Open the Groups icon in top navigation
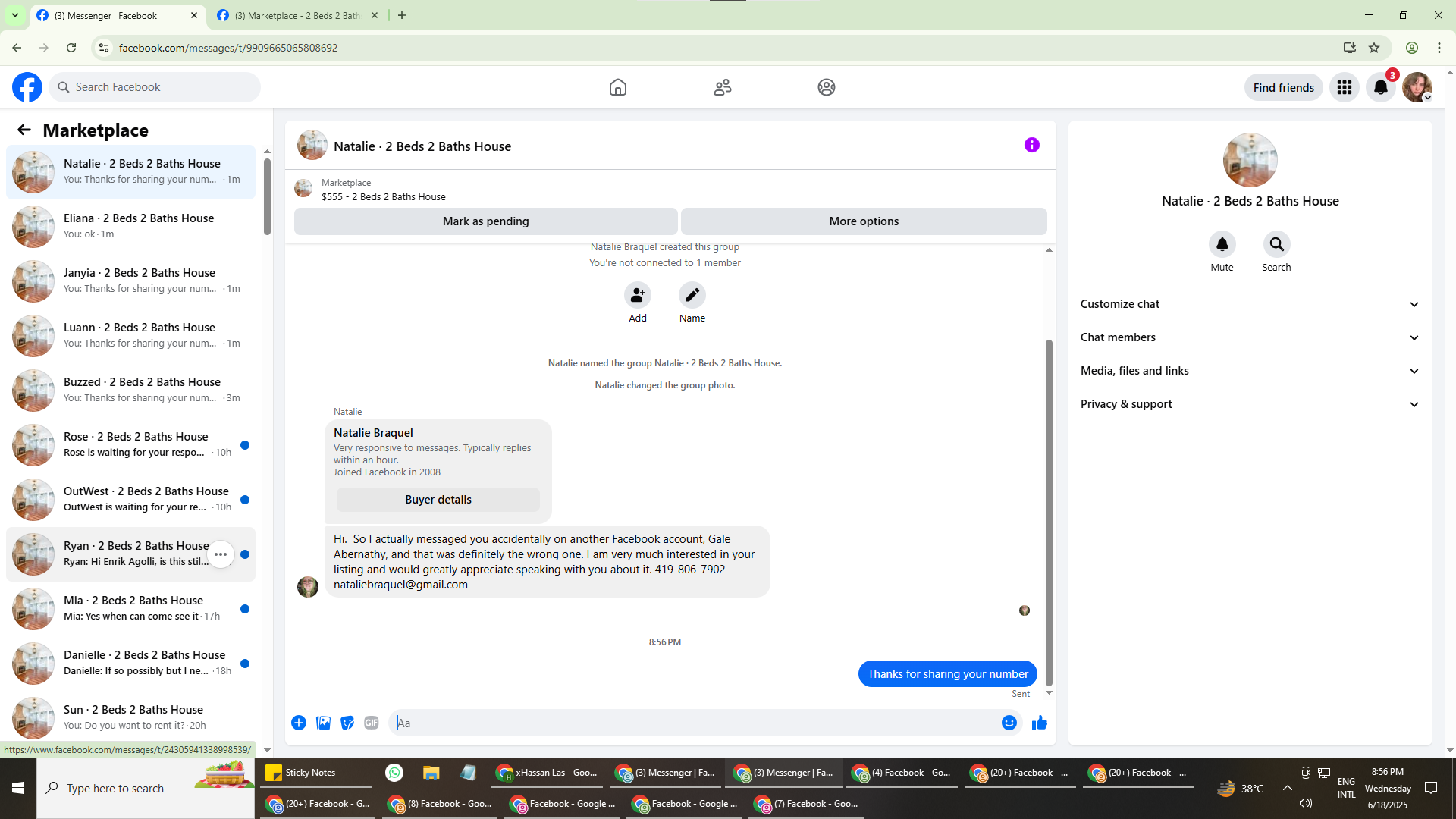The height and width of the screenshot is (819, 1456). point(827,87)
